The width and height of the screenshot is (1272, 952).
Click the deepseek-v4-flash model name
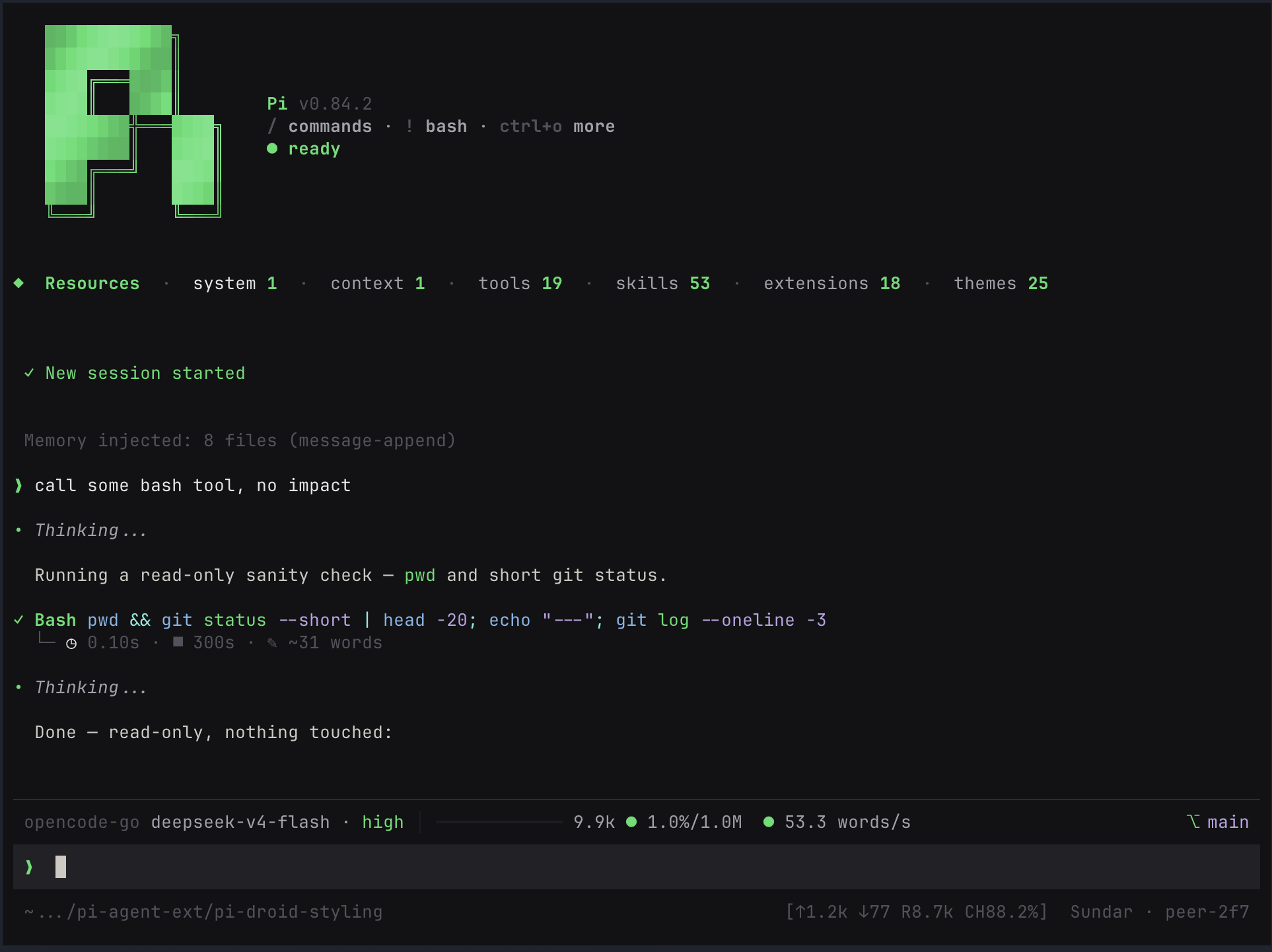[240, 823]
